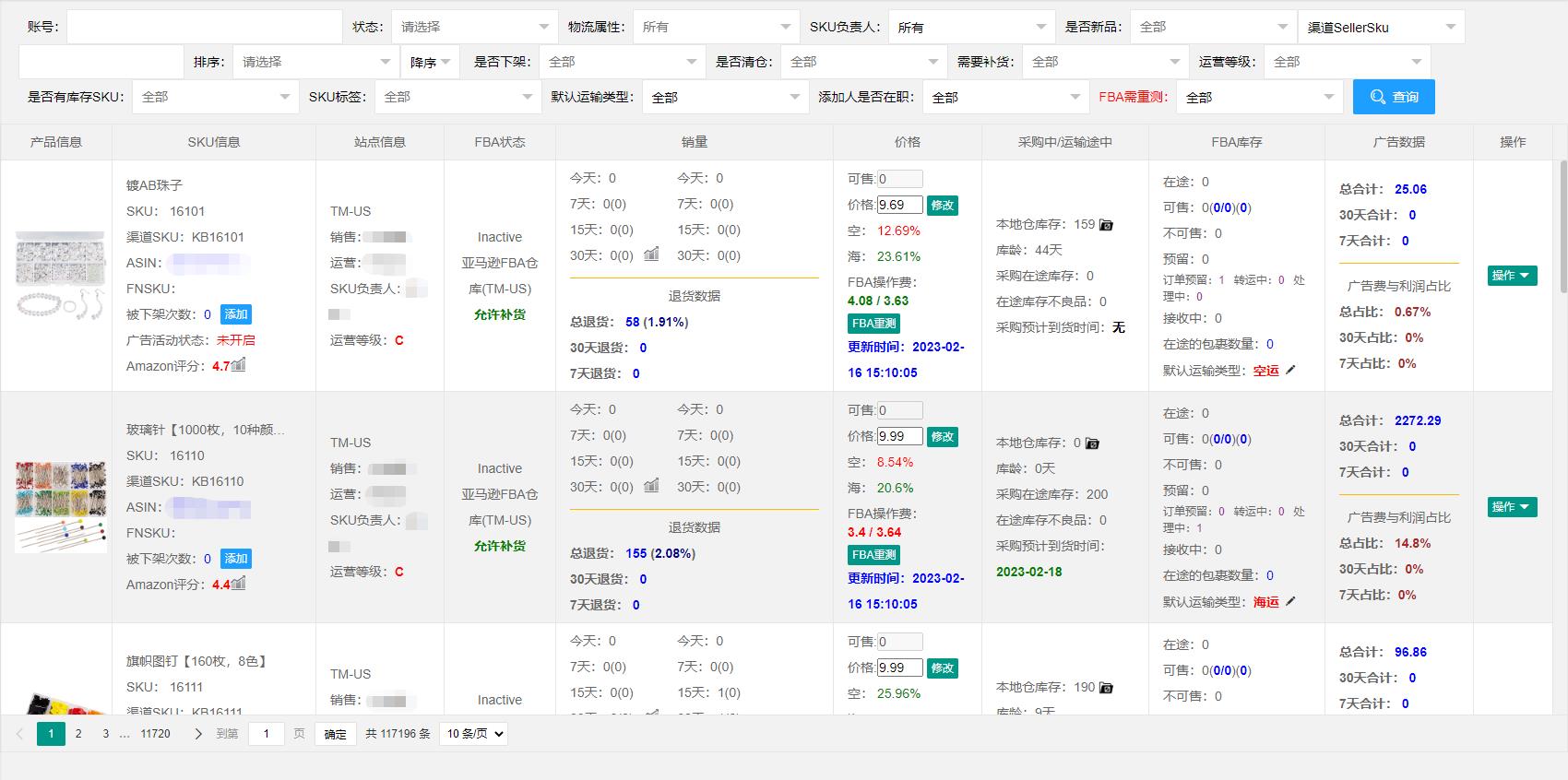Viewport: 1568px width, 780px height.
Task: Open the 是否下架 dropdown
Action: [x=623, y=62]
